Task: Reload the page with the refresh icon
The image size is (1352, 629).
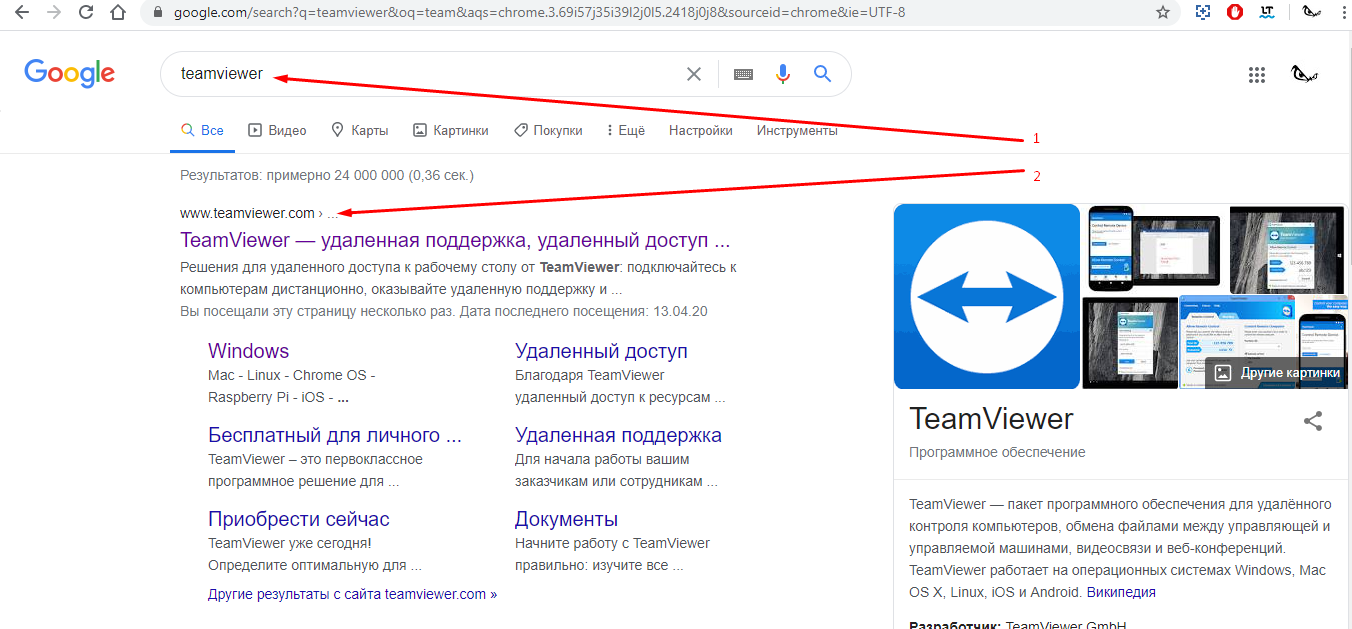Action: (x=86, y=13)
